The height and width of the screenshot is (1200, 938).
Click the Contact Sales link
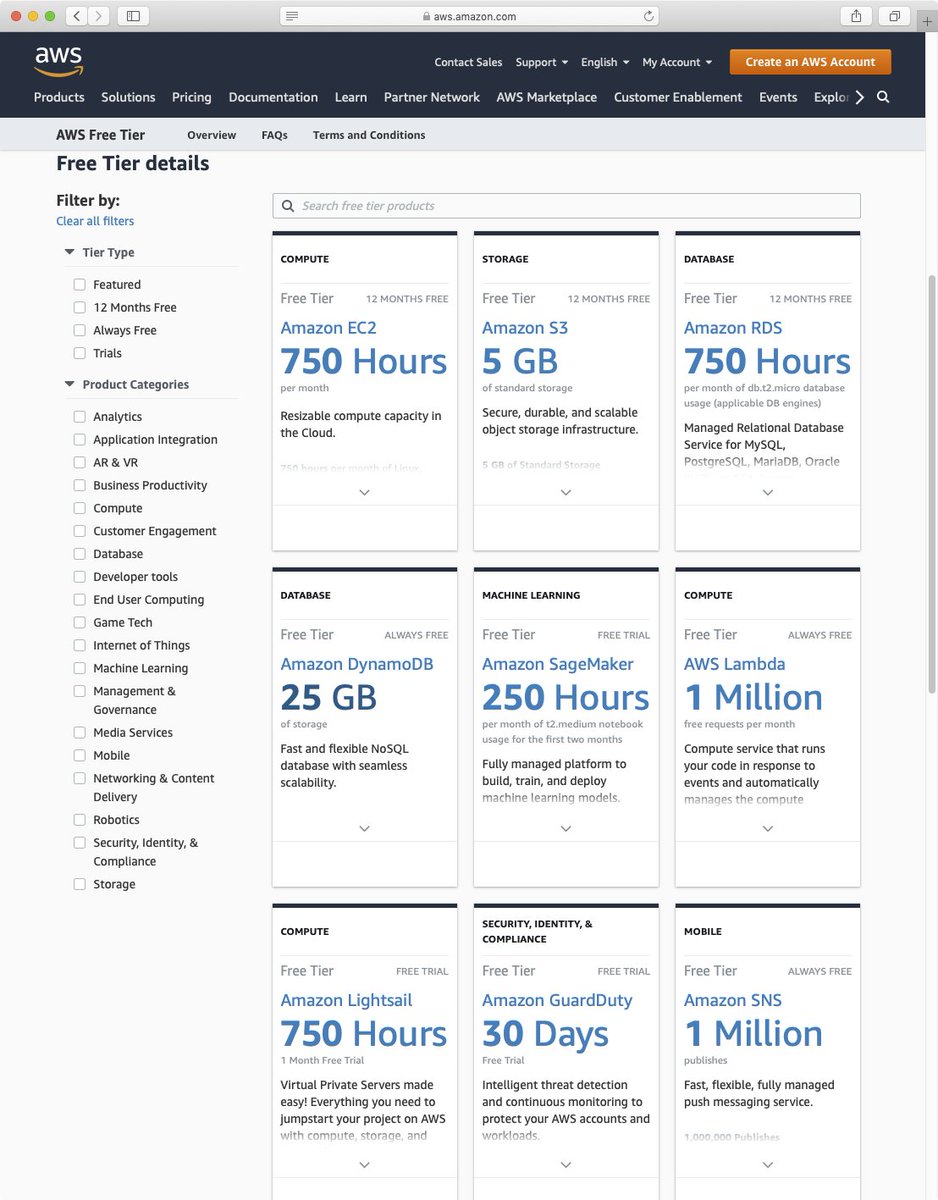(x=468, y=62)
